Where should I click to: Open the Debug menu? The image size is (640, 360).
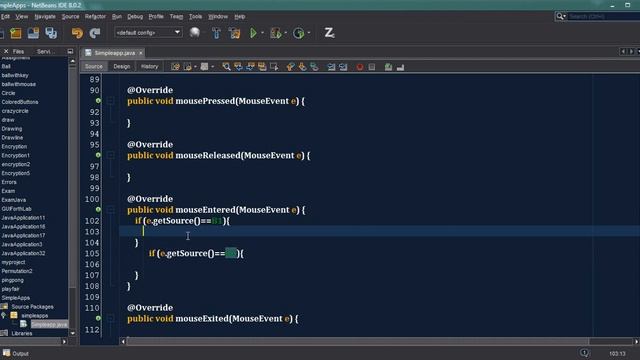135,17
